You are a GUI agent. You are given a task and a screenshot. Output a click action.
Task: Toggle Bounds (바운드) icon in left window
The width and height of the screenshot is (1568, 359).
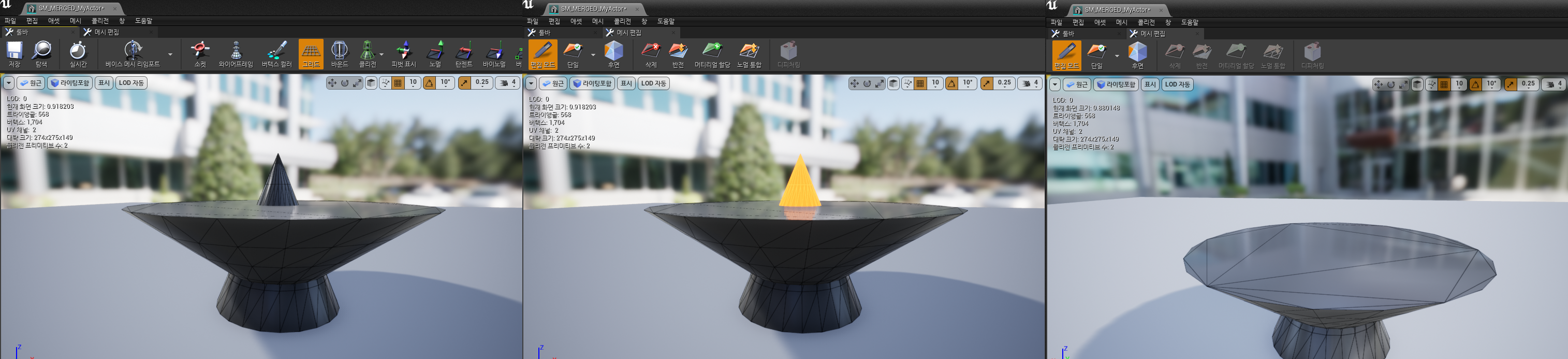pos(340,54)
